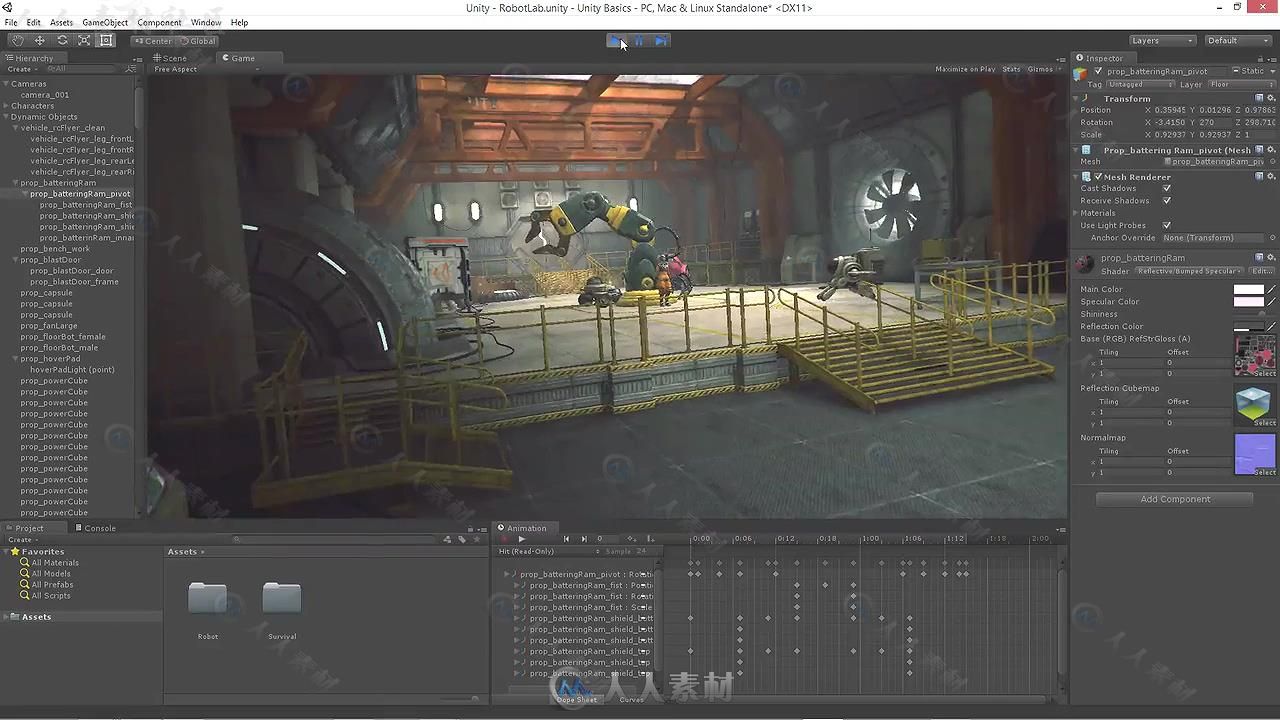This screenshot has height=720, width=1280.
Task: Click the Step frame button in toolbar
Action: click(x=660, y=41)
